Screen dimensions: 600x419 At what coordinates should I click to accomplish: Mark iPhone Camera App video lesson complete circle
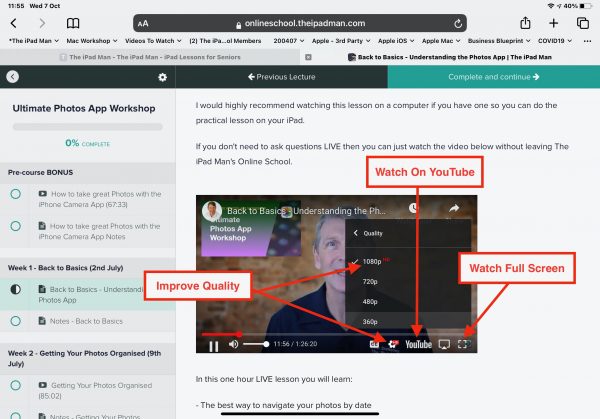(16, 194)
